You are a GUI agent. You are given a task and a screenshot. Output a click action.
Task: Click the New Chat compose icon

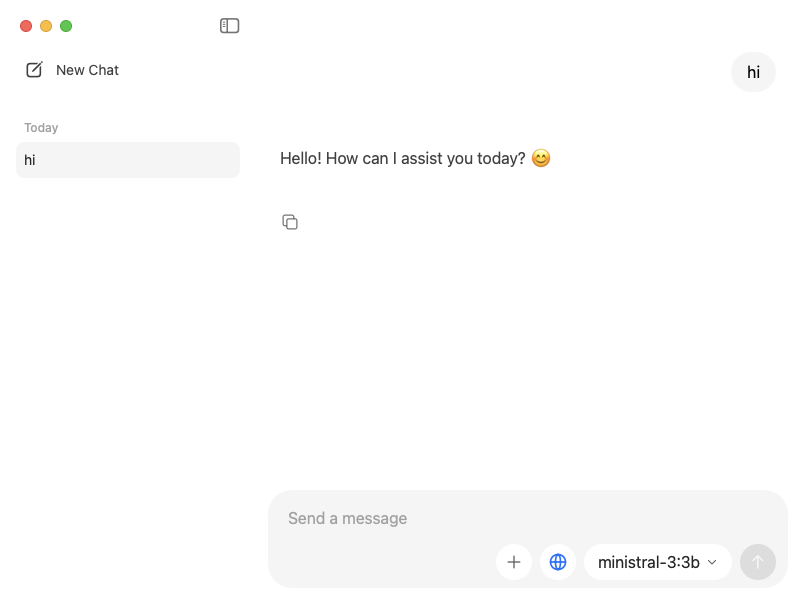[34, 70]
